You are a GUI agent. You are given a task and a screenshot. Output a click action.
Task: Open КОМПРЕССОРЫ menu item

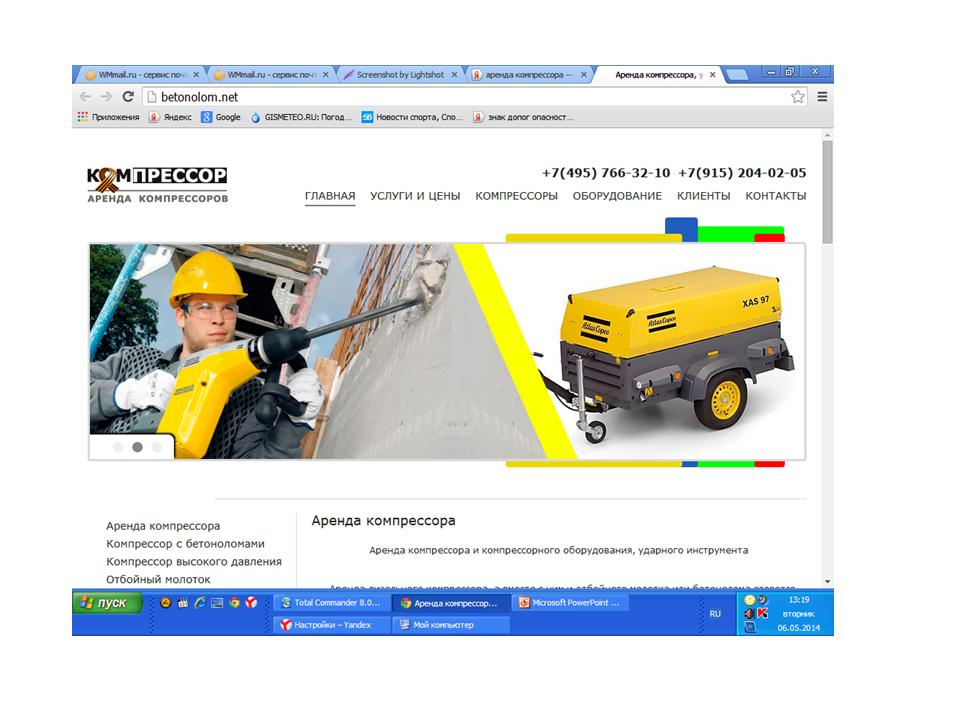pos(516,196)
